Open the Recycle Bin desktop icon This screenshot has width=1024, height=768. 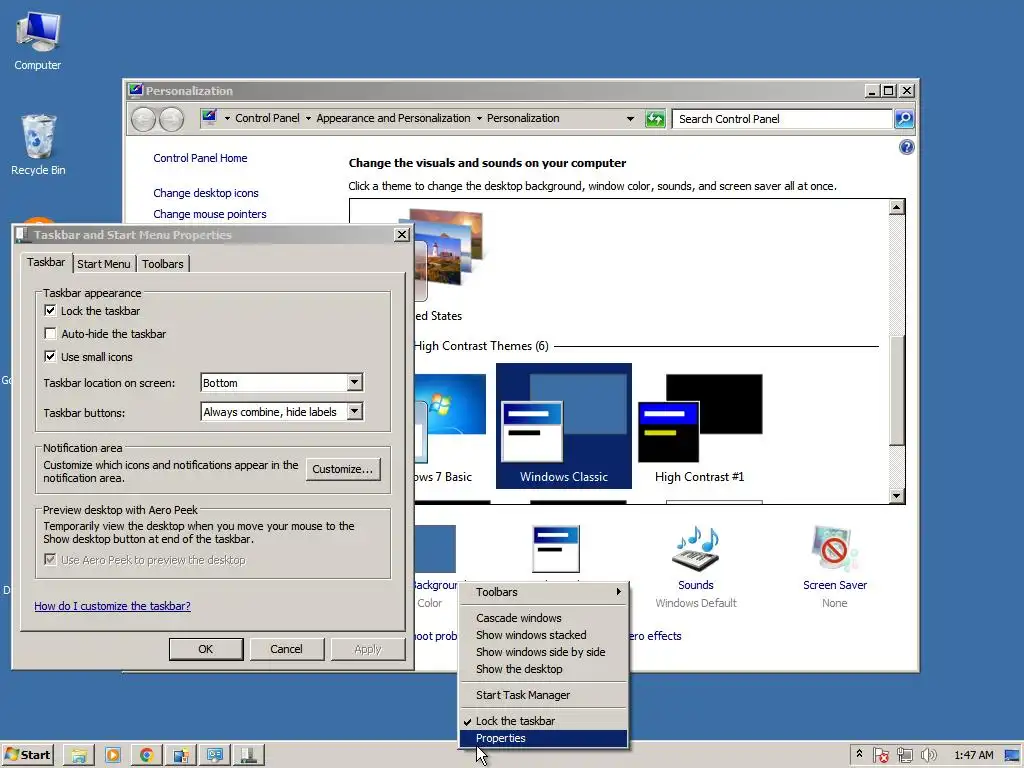click(38, 145)
